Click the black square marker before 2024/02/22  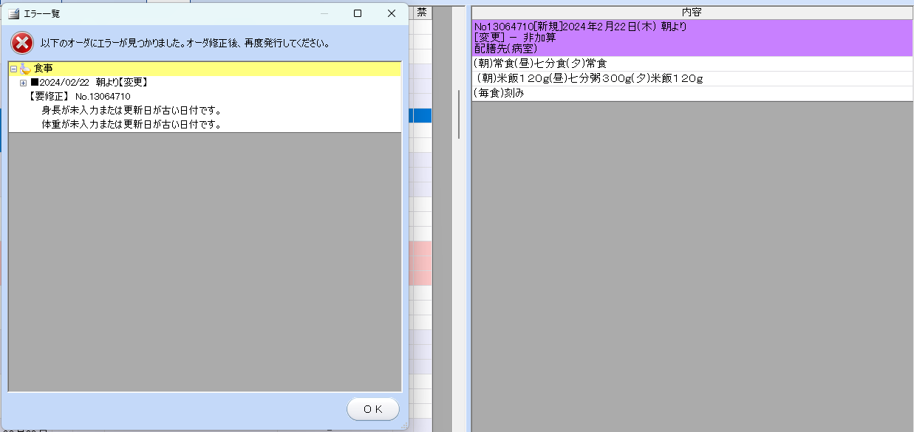pyautogui.click(x=34, y=83)
